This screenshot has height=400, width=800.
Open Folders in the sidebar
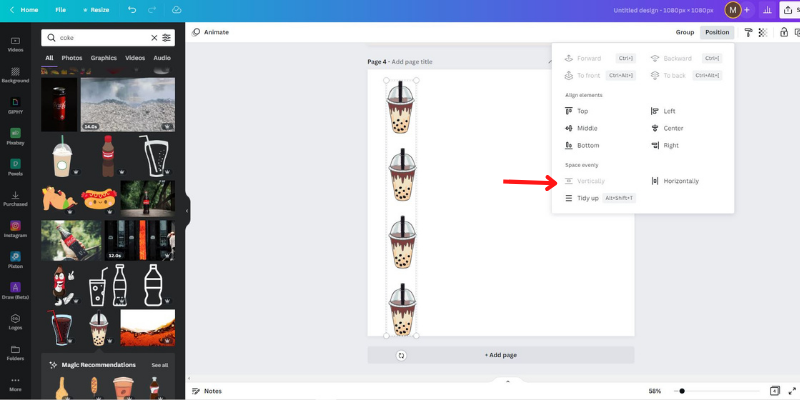[x=15, y=353]
